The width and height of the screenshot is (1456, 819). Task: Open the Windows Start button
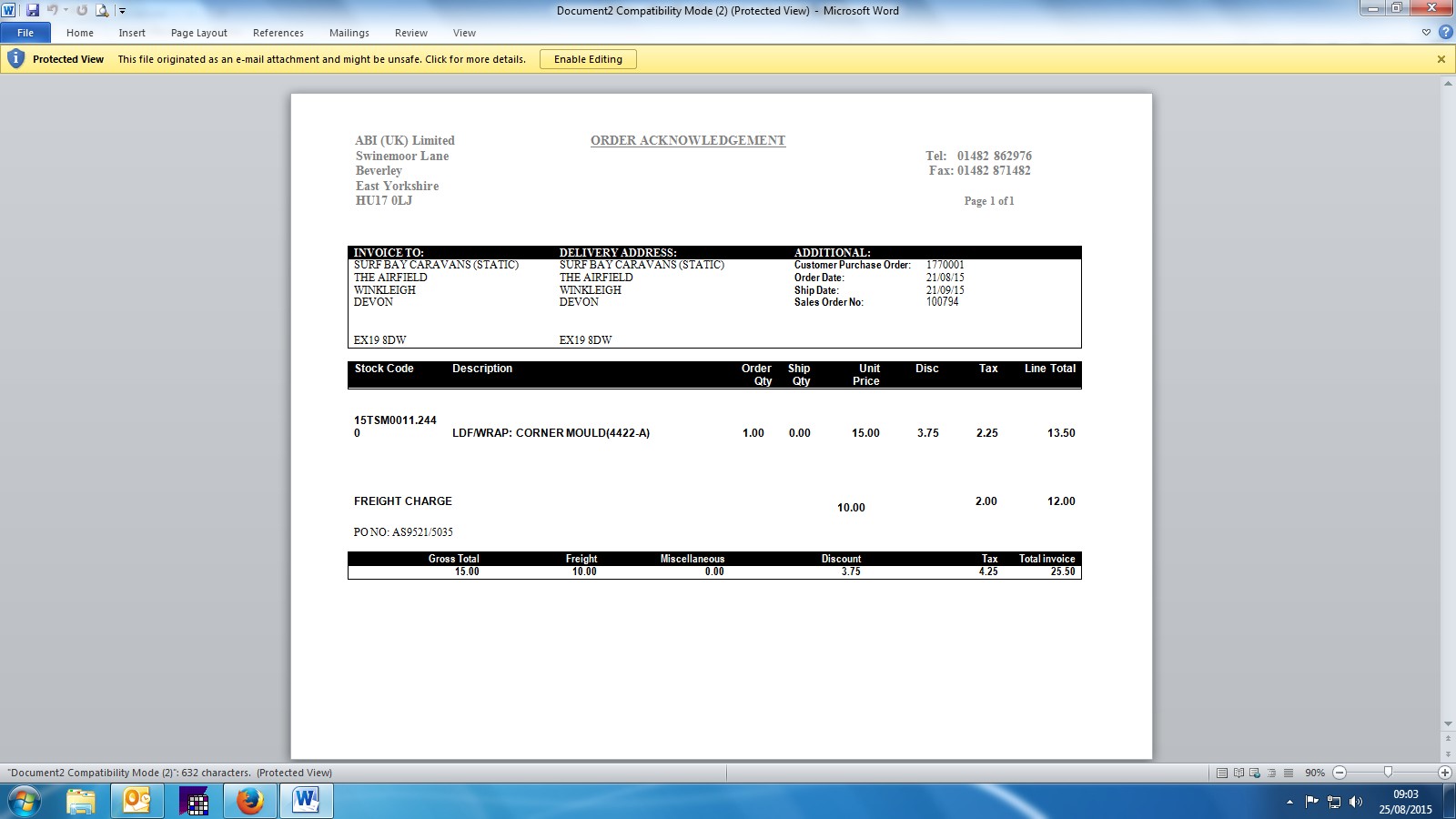[25, 802]
